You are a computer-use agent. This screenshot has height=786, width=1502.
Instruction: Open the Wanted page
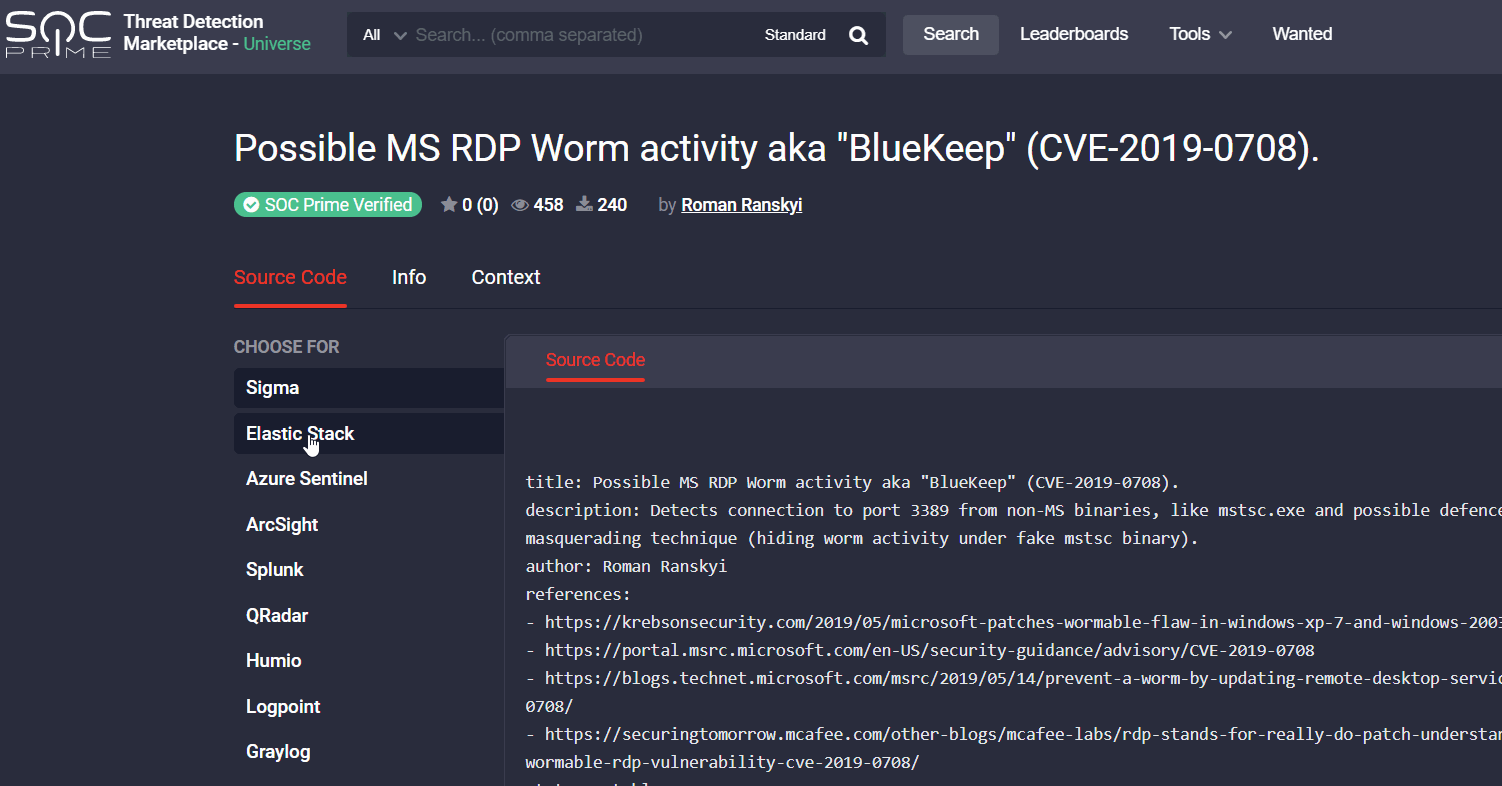(1302, 34)
